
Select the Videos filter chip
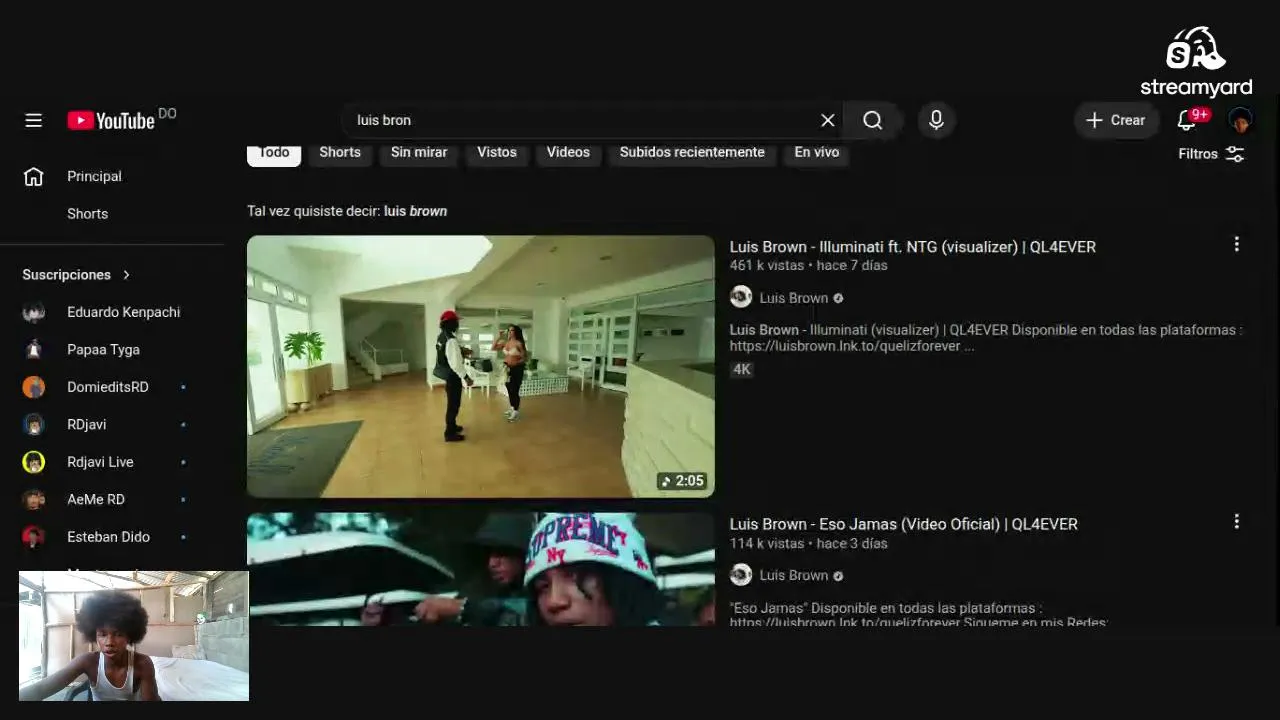(568, 153)
